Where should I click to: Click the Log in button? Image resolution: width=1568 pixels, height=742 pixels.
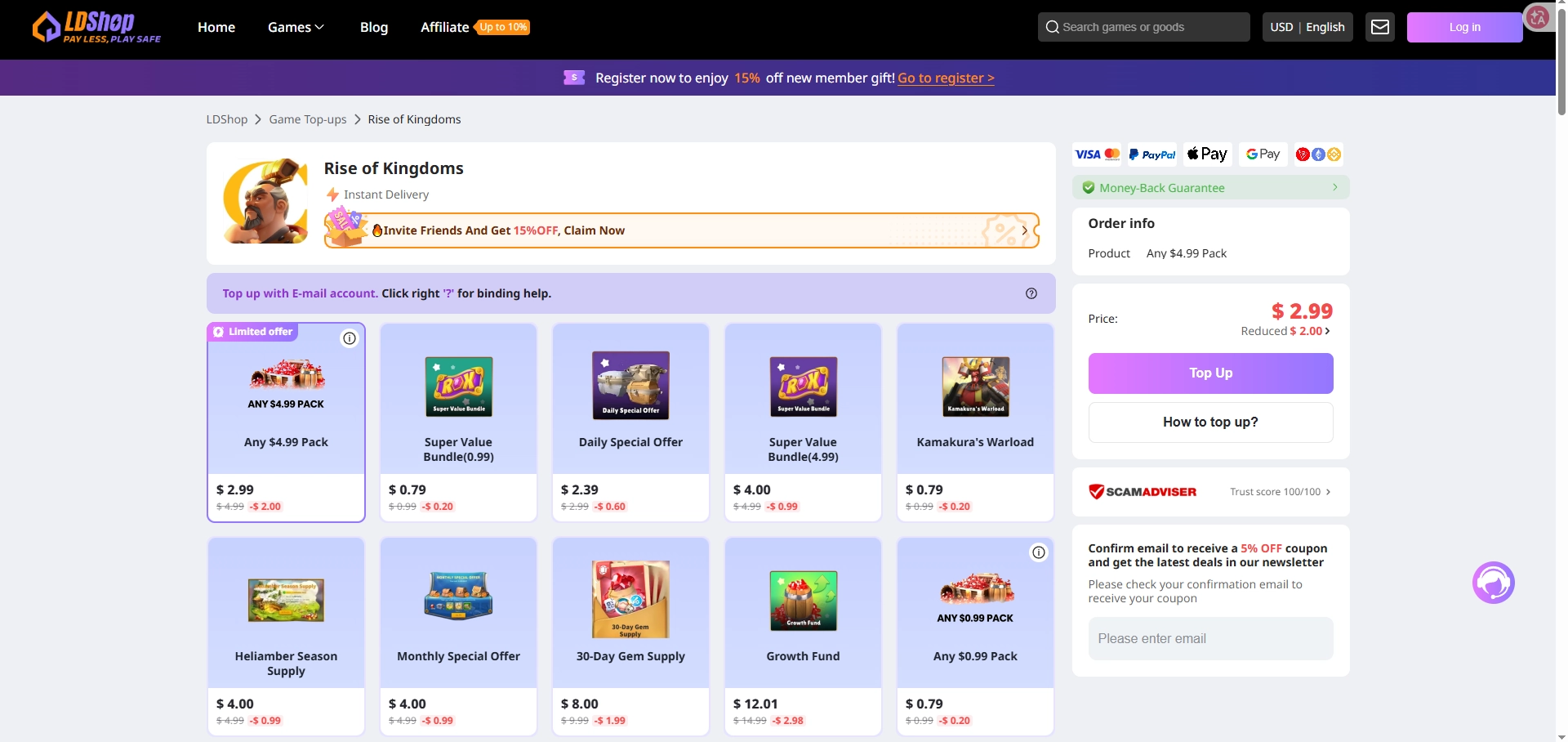1464,27
